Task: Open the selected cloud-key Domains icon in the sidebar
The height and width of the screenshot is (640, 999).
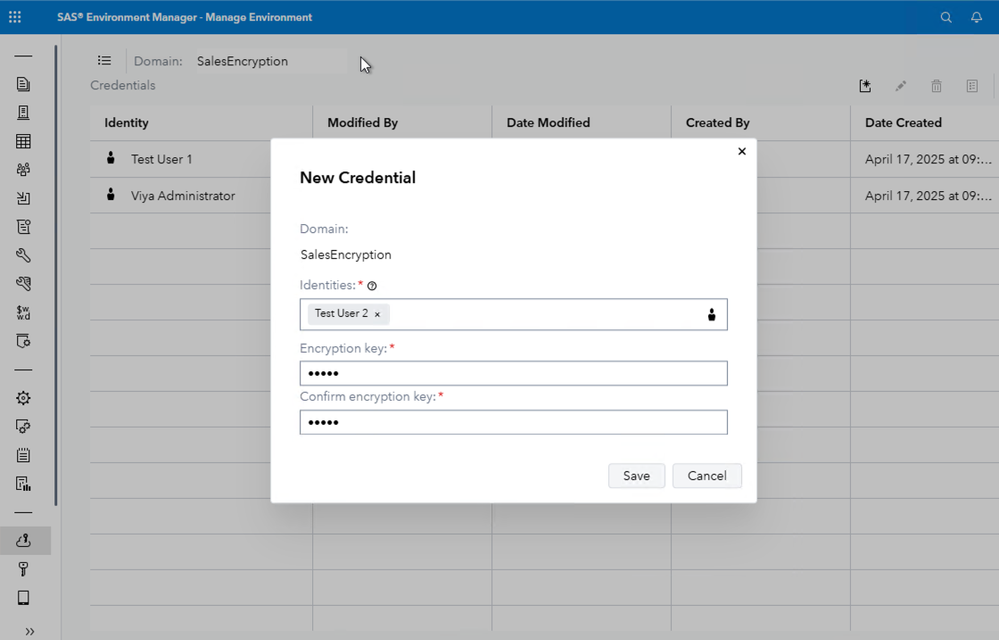Action: pyautogui.click(x=24, y=541)
